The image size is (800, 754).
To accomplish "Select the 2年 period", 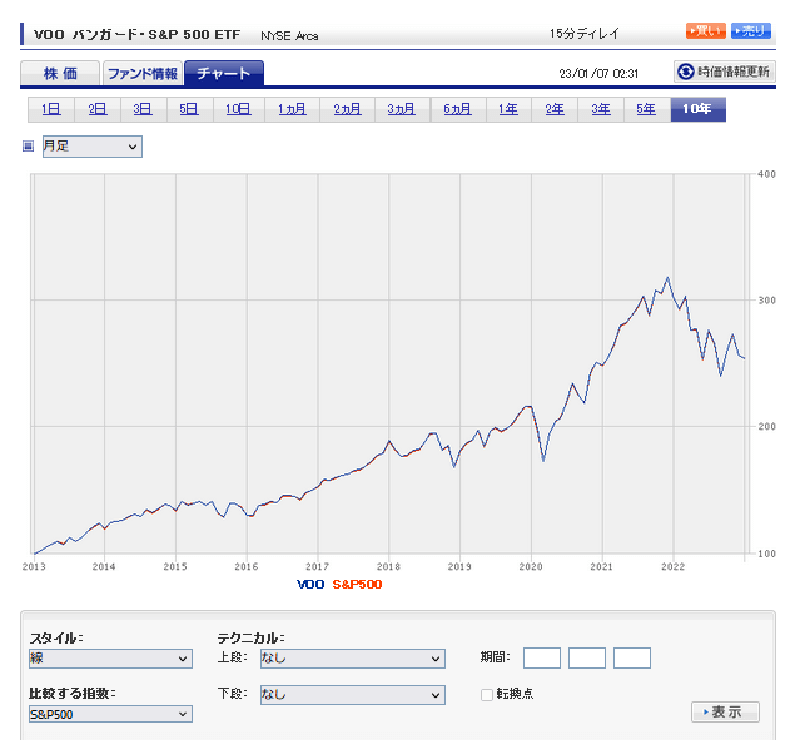I will click(x=555, y=109).
